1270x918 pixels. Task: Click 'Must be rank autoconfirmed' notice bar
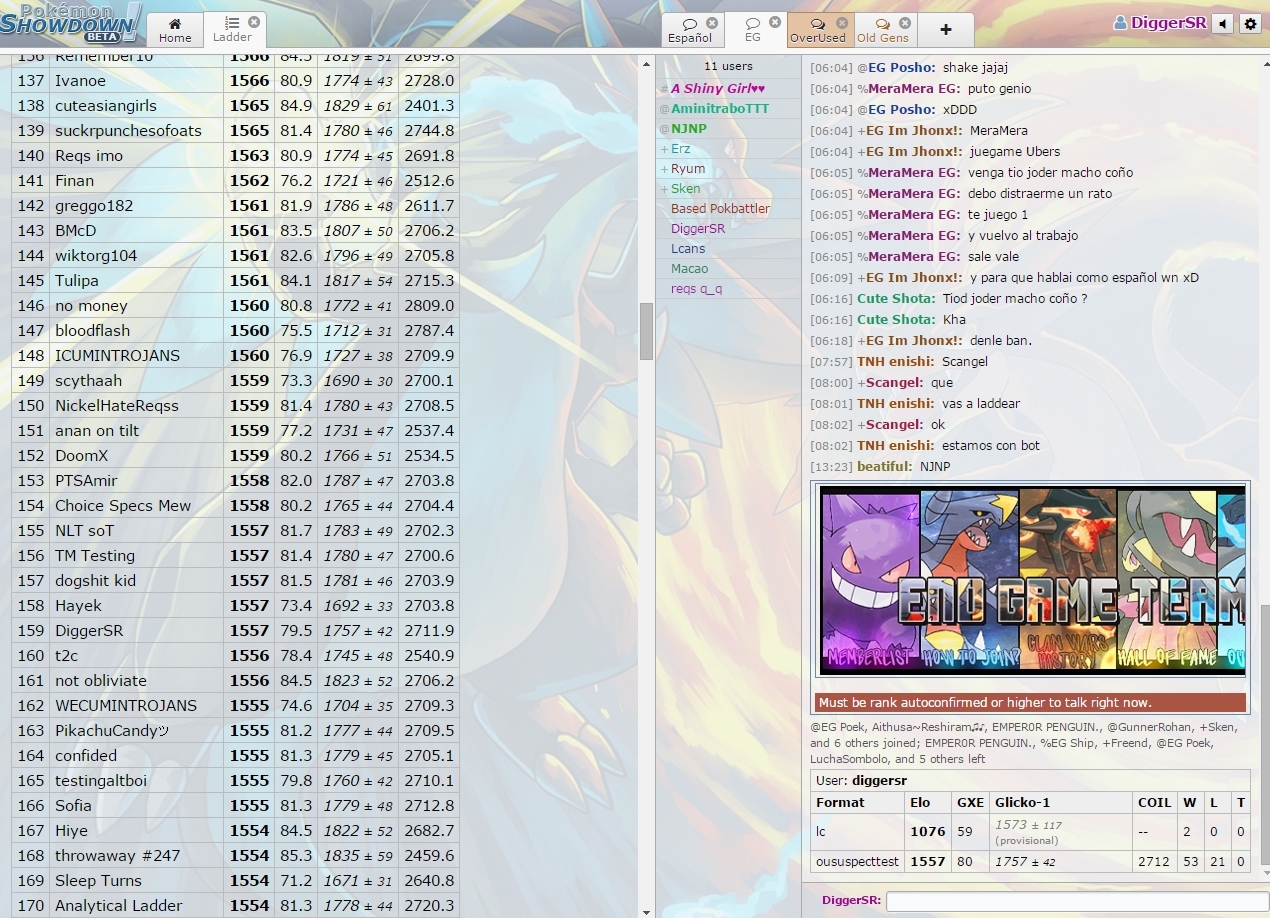[x=1030, y=702]
